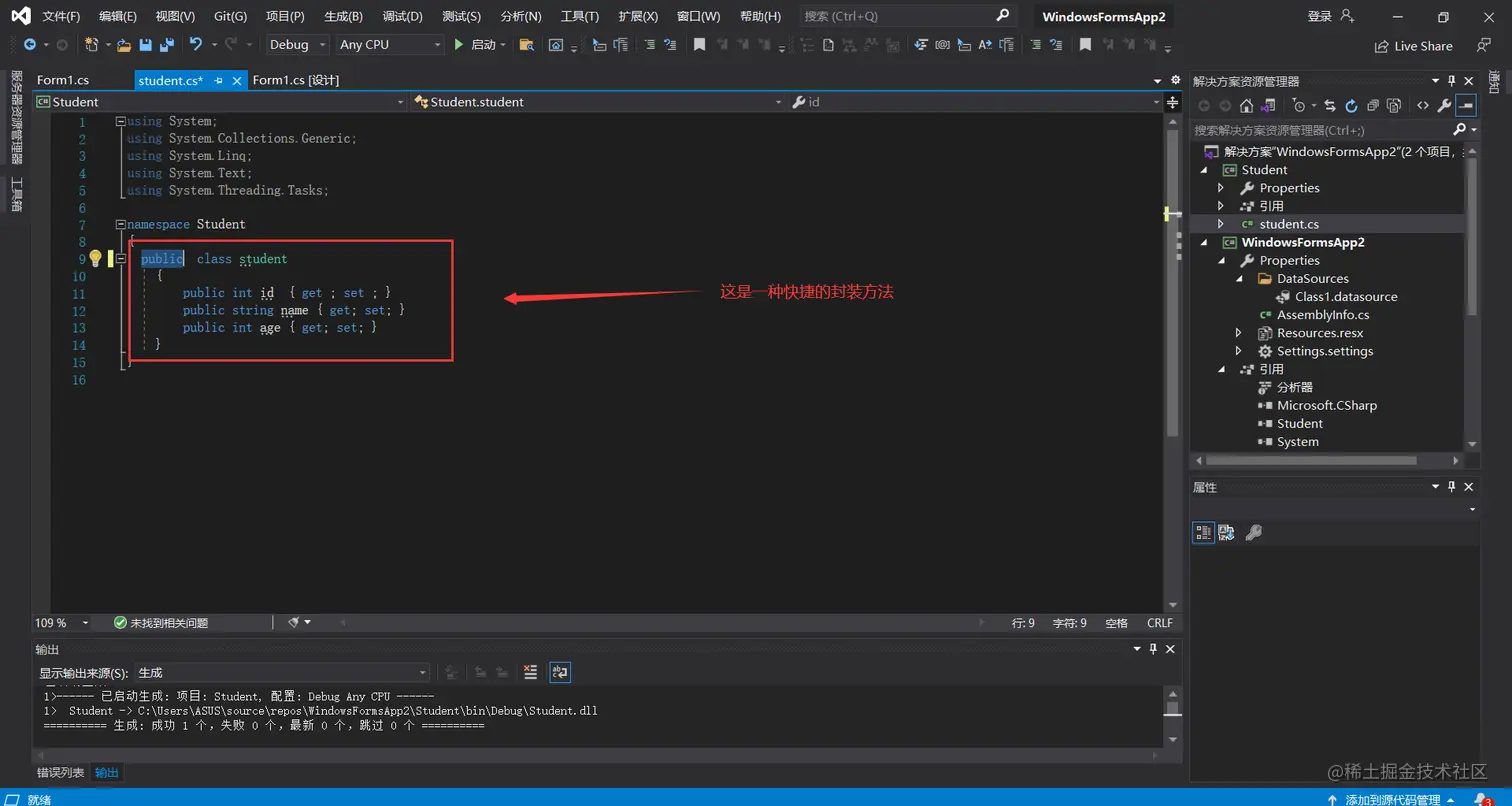Pin the student.cs tab
This screenshot has height=806, width=1512.
[219, 81]
